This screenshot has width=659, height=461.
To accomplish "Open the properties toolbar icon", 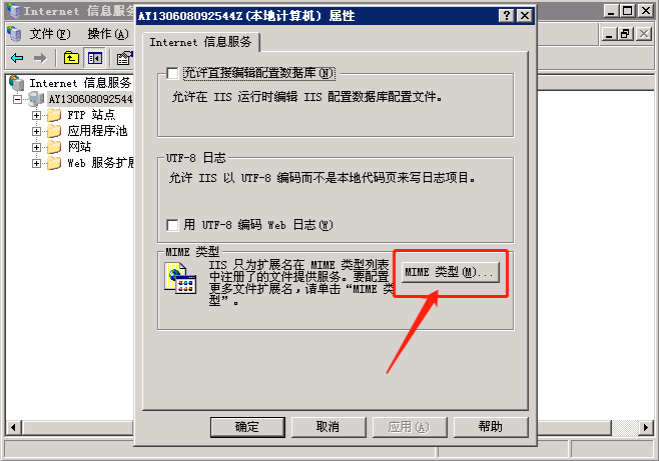I will tap(124, 58).
